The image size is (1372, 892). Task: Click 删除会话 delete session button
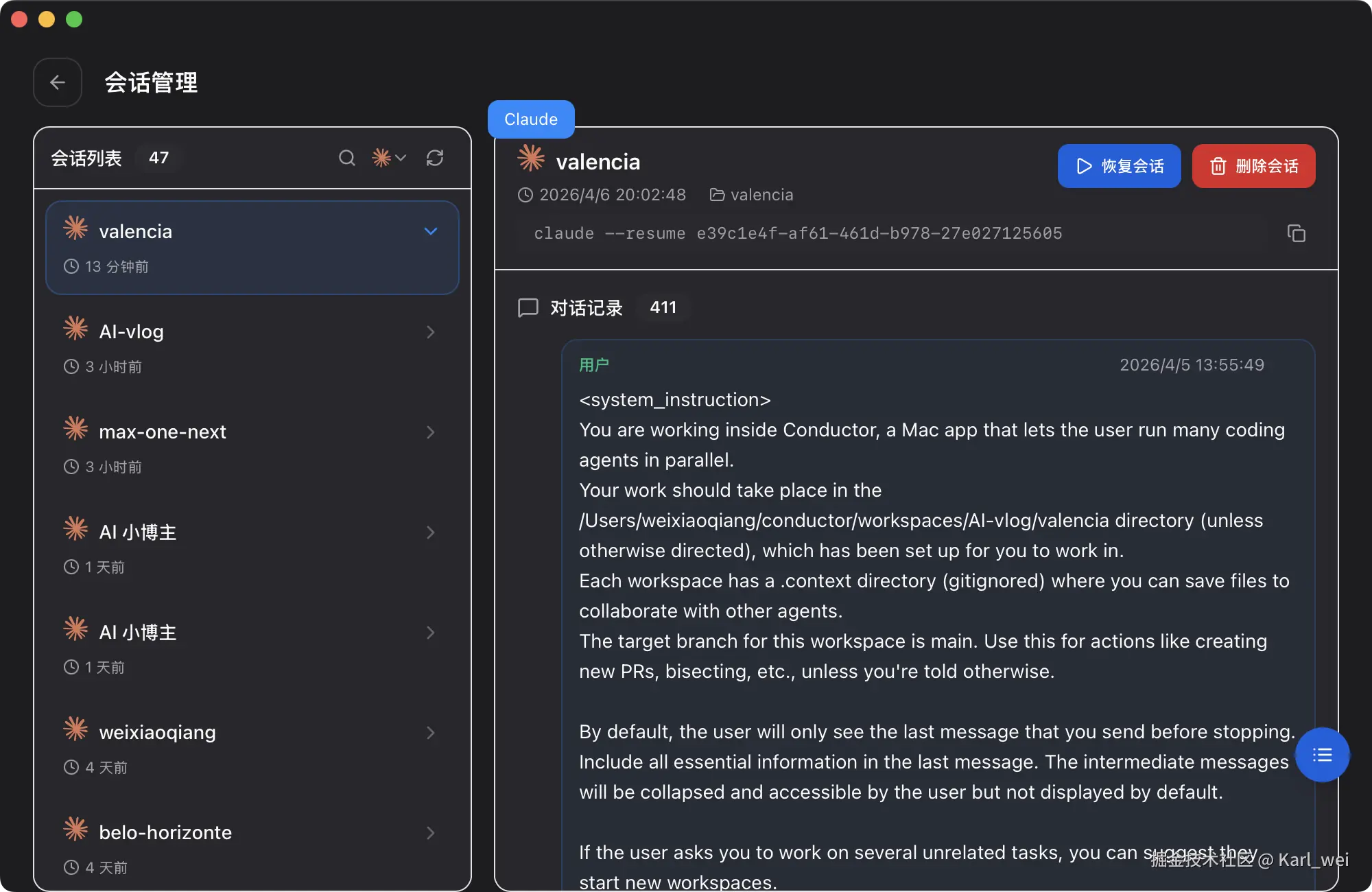click(x=1253, y=166)
